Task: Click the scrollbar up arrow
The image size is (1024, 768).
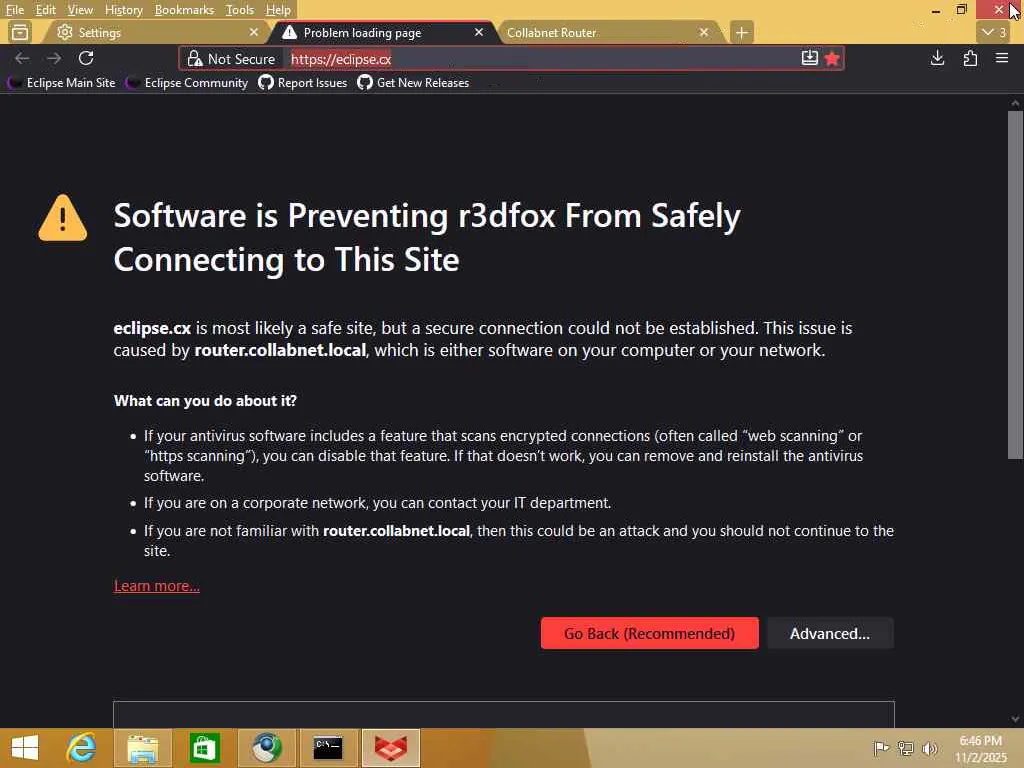Action: (1015, 103)
